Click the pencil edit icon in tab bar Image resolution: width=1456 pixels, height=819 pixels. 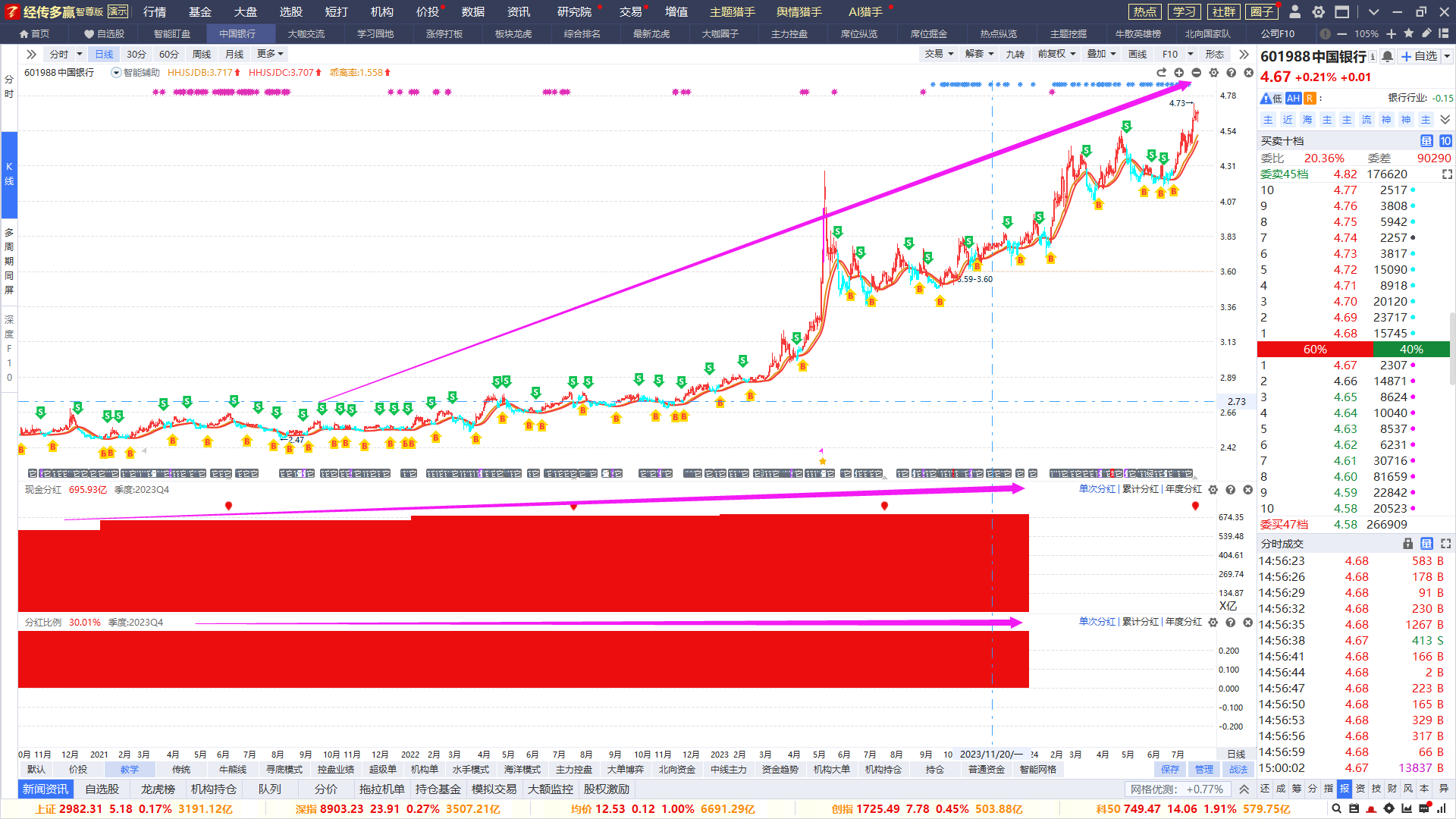[1426, 33]
